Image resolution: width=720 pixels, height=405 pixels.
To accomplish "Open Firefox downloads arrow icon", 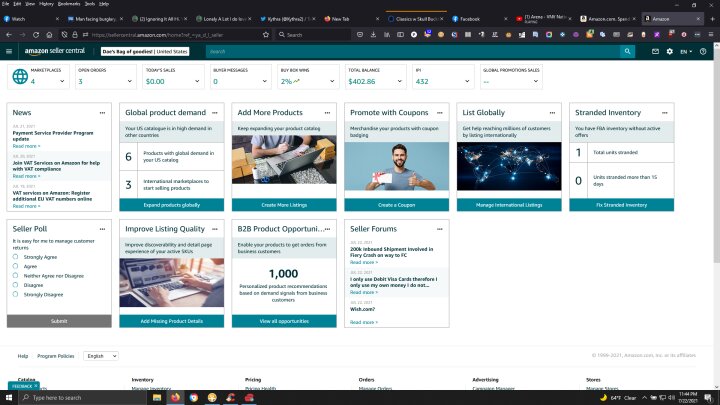I will pyautogui.click(x=373, y=34).
